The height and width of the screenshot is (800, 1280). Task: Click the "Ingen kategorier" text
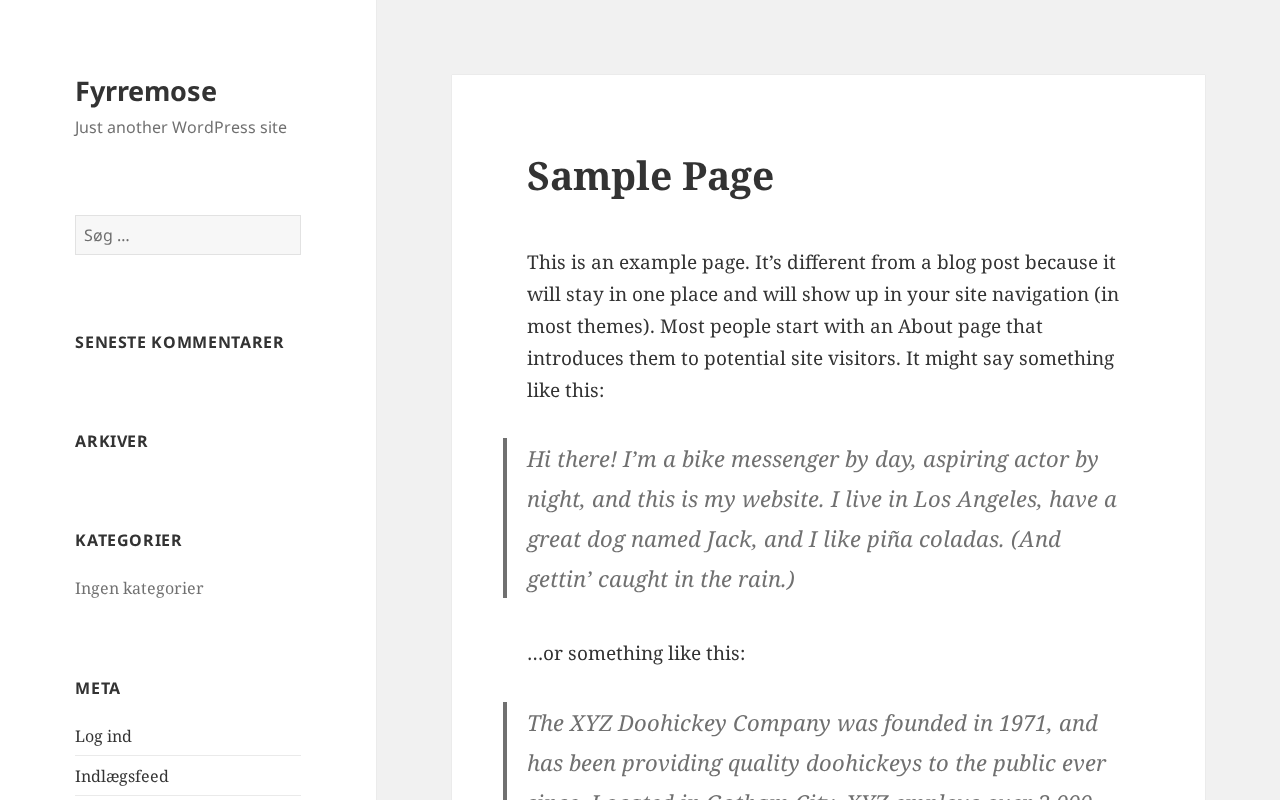[x=139, y=588]
